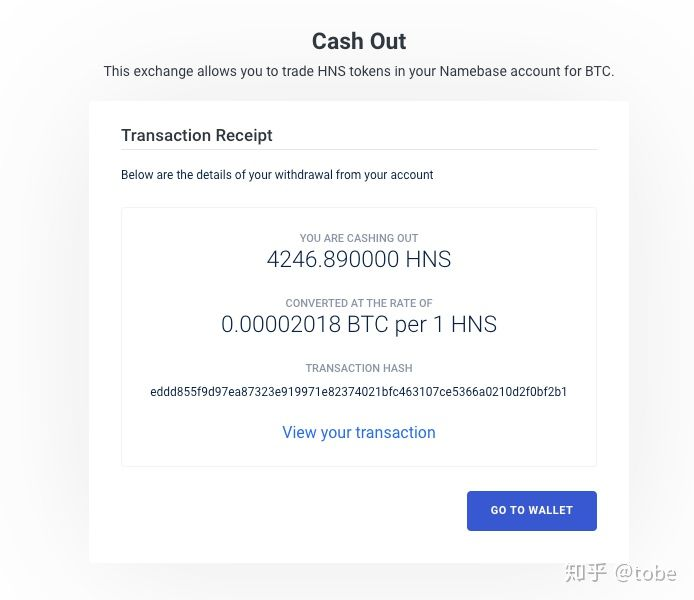Click the exchange description text under Cash Out
694x600 pixels.
[x=358, y=72]
